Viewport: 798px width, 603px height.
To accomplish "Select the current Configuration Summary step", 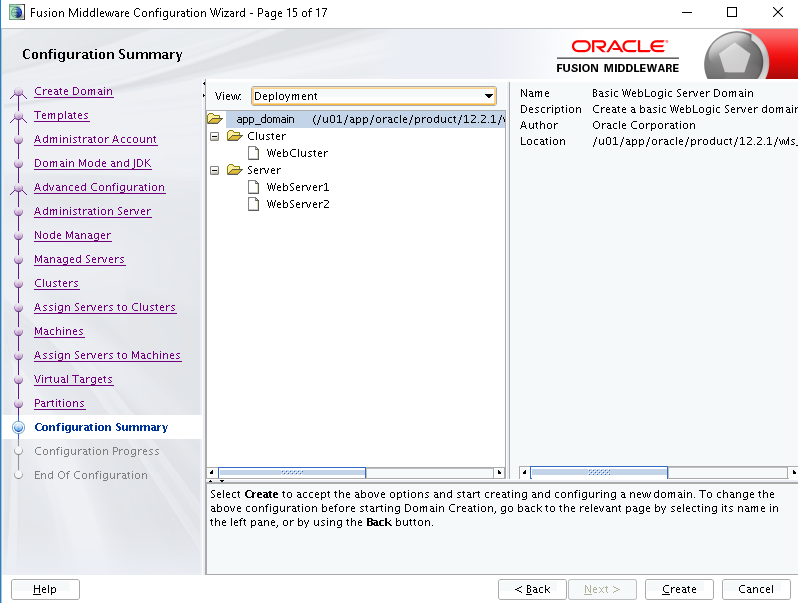I will pos(101,427).
